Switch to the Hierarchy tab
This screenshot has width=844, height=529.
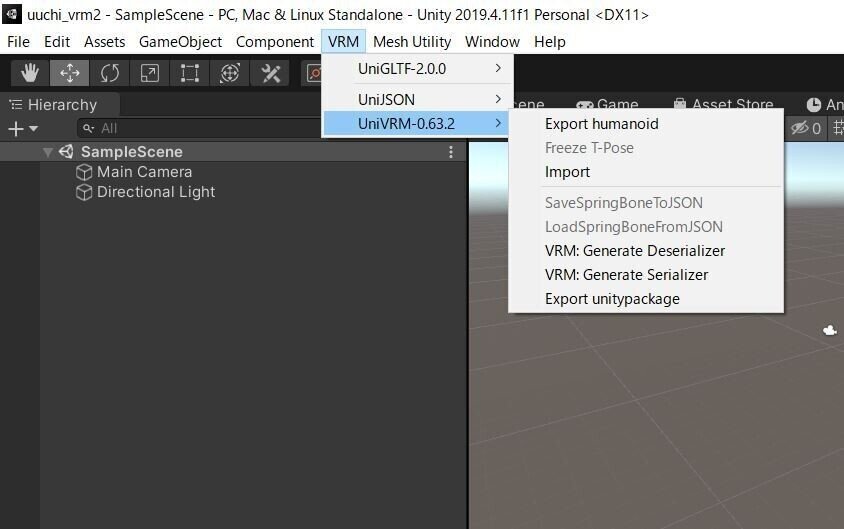point(60,104)
